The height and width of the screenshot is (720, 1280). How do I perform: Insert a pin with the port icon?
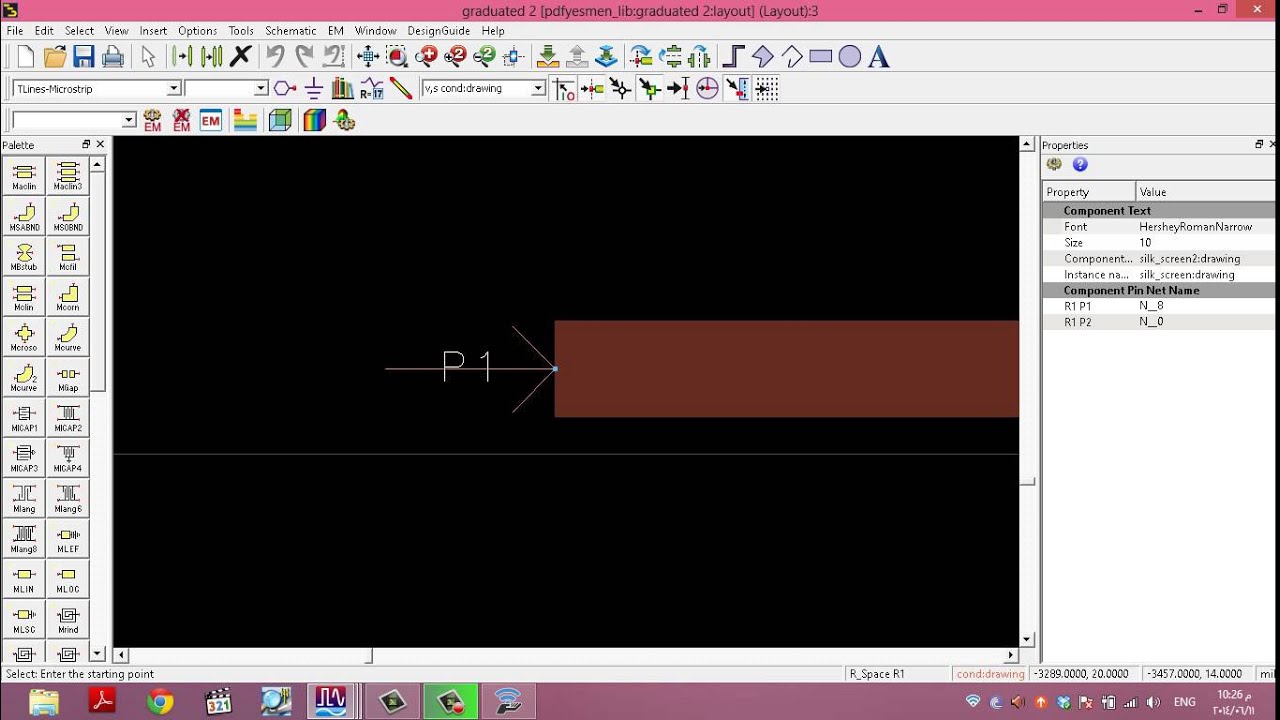284,89
